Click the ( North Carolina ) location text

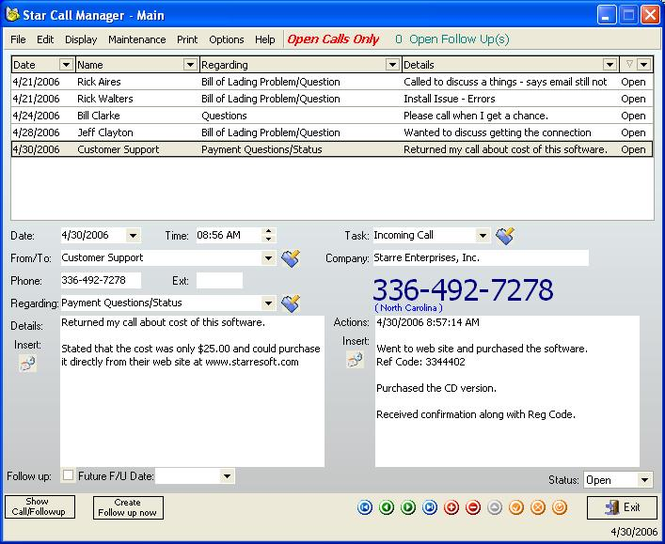point(408,308)
